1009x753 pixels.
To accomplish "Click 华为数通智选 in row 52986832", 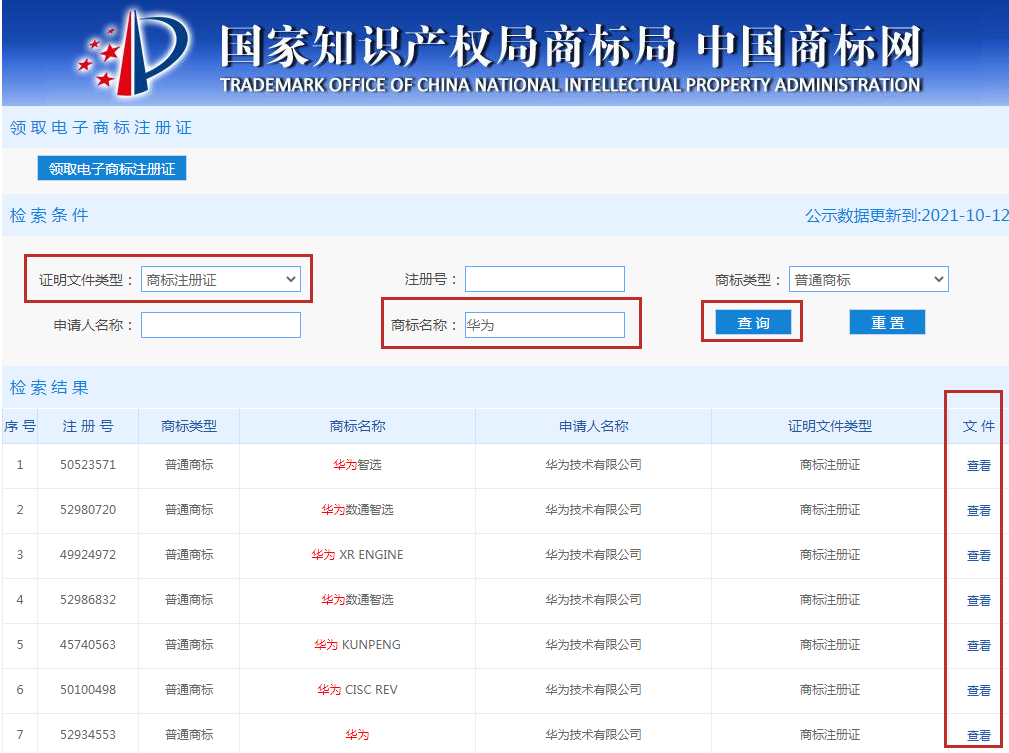I will [357, 600].
